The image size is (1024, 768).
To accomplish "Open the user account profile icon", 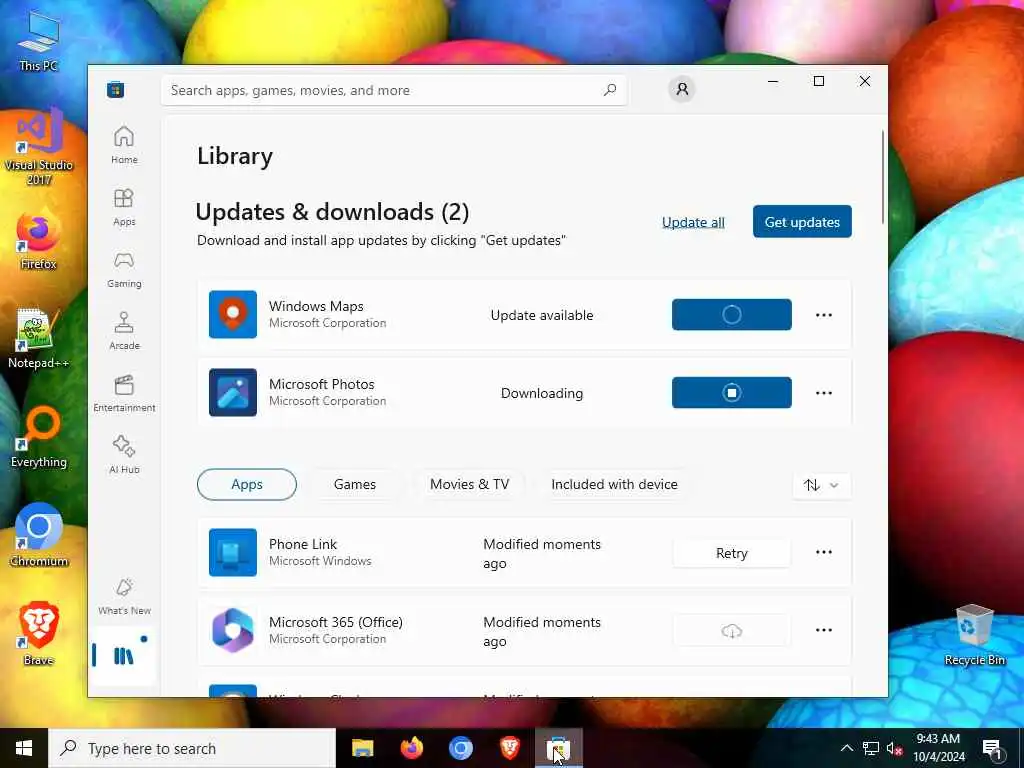I will tap(682, 89).
